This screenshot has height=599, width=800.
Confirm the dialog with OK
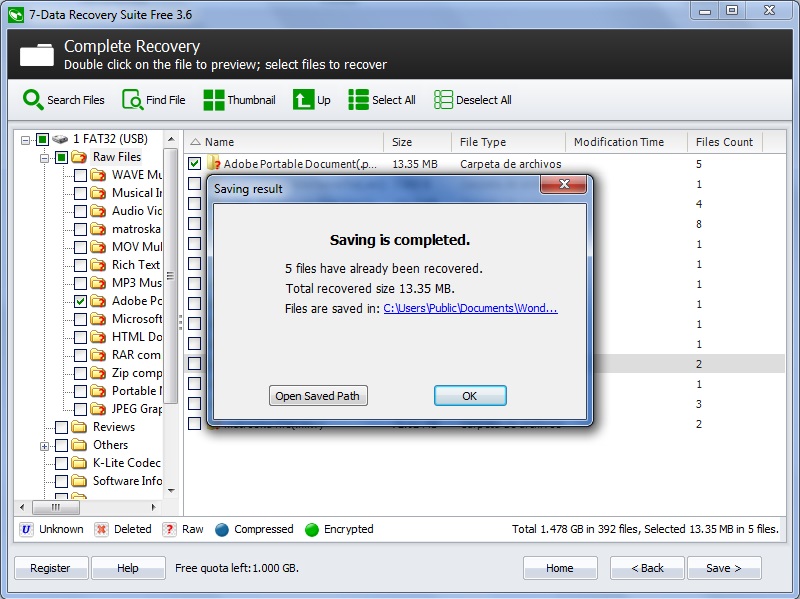click(469, 395)
